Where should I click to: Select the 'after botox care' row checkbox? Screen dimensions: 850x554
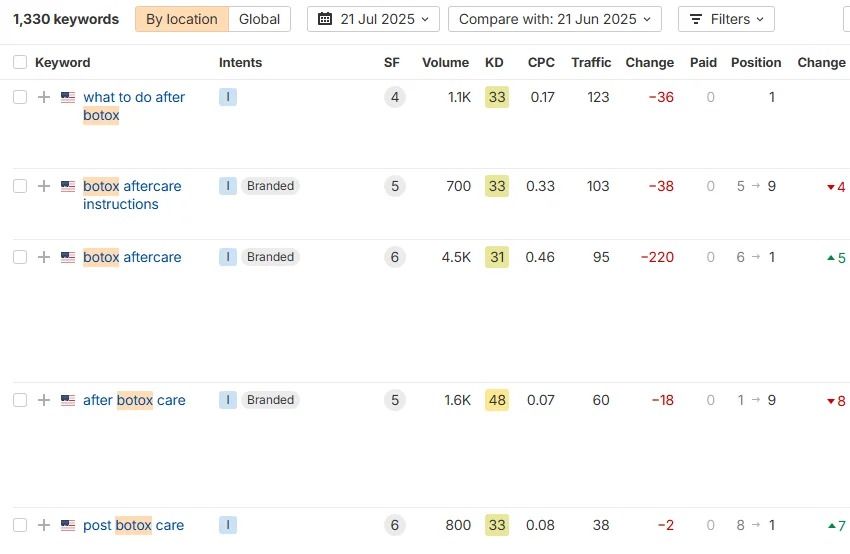pos(20,400)
